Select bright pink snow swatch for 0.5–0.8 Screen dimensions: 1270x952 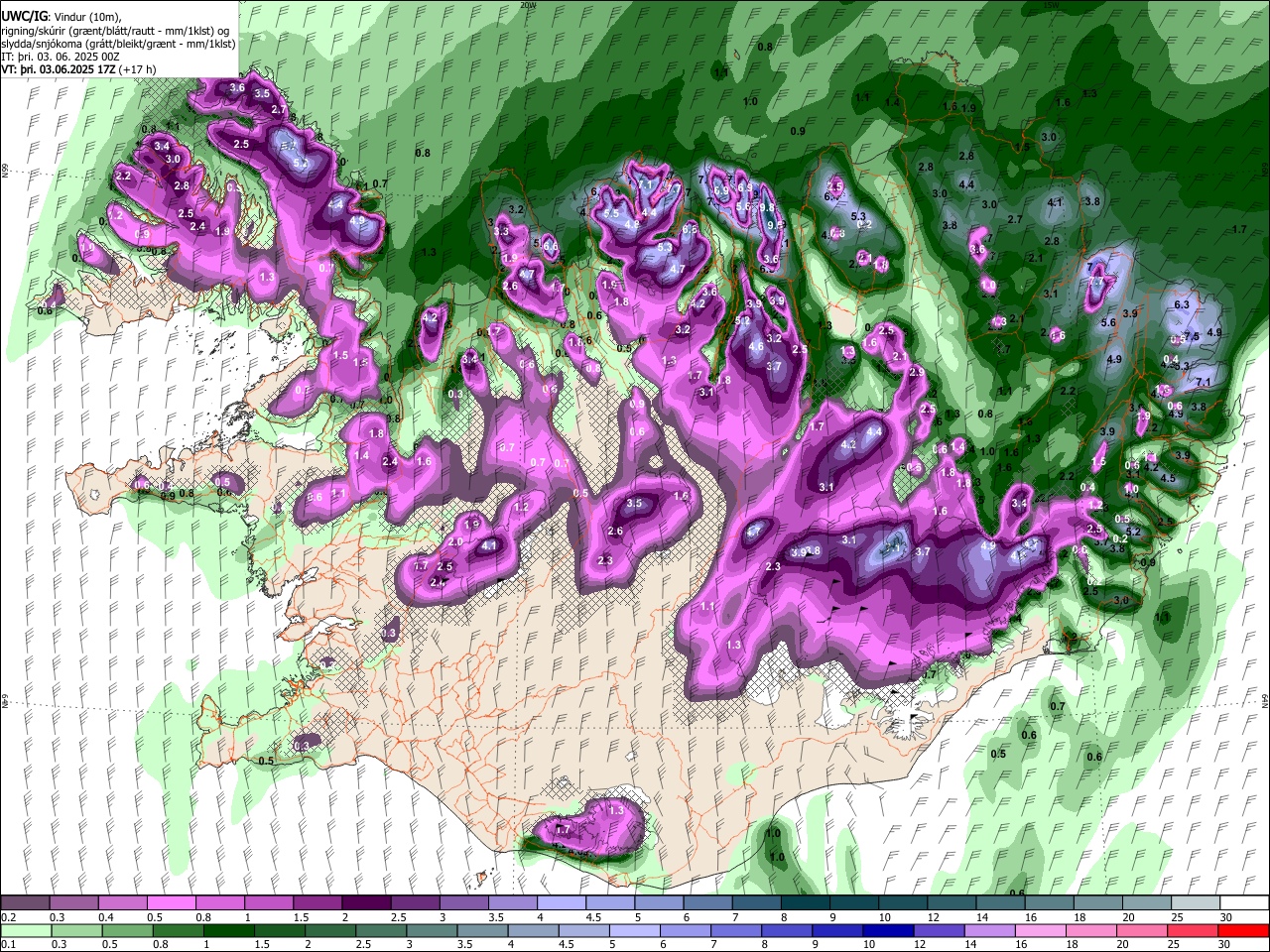pos(171,903)
